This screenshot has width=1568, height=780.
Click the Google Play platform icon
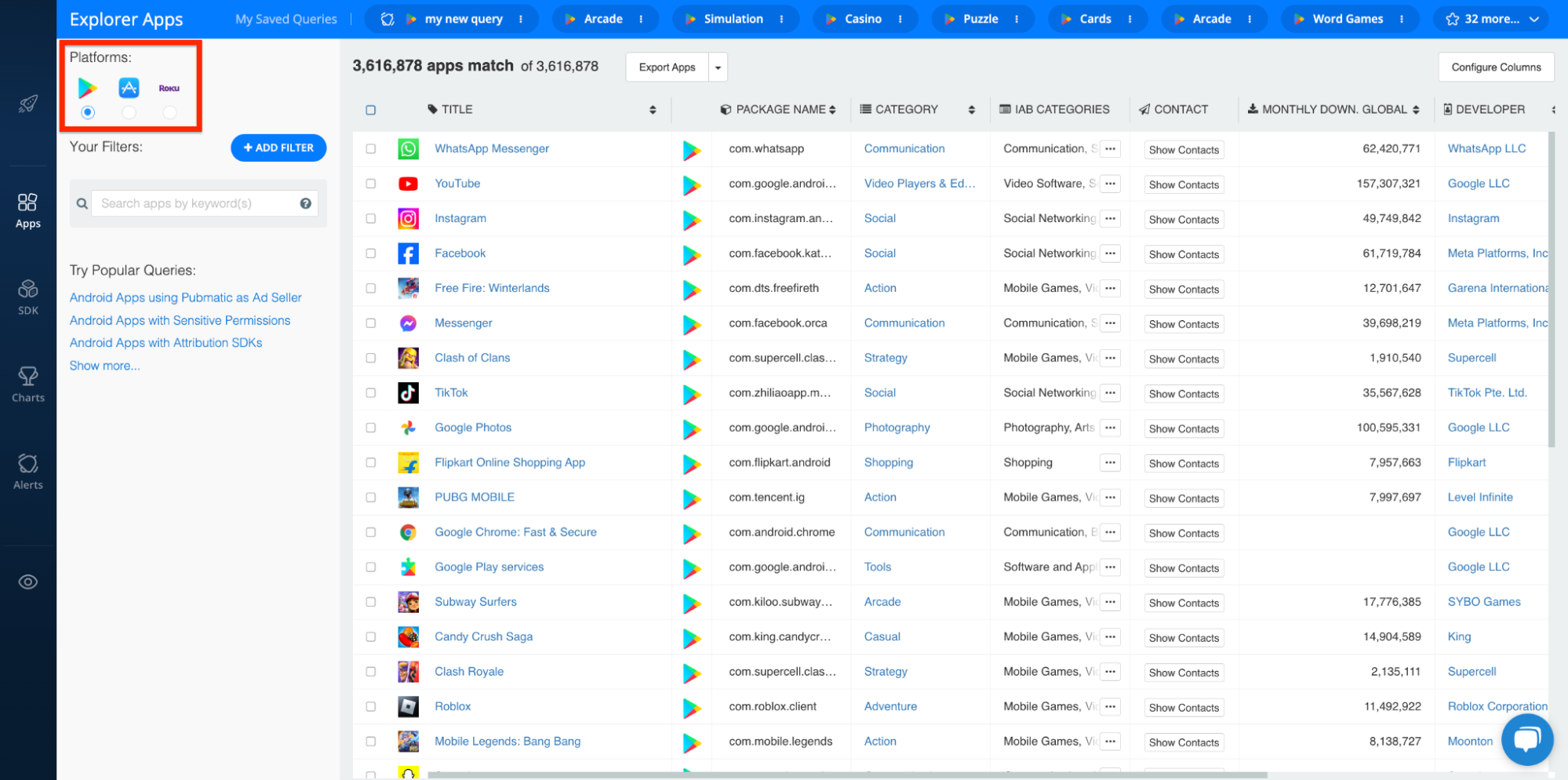[x=88, y=88]
